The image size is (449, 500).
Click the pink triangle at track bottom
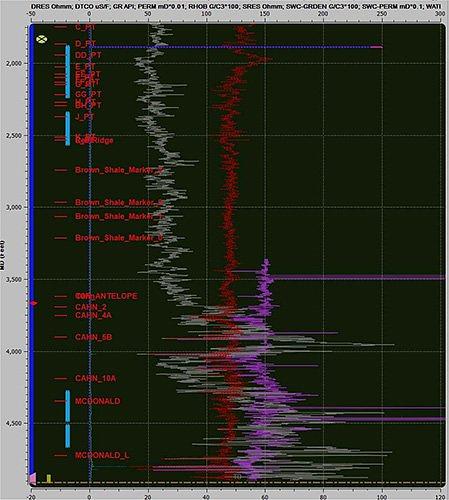[x=33, y=479]
